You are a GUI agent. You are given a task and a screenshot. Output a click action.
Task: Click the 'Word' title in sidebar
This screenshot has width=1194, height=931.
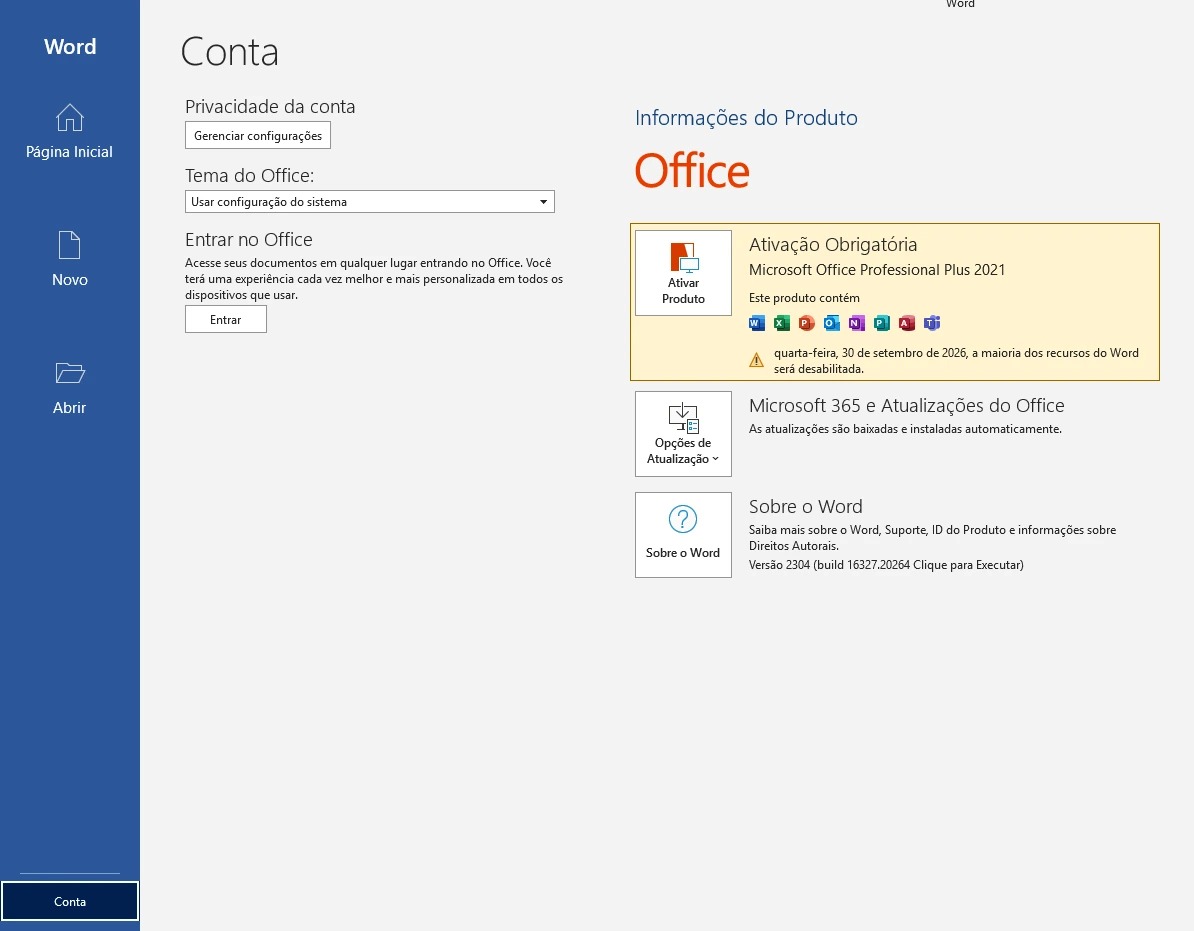(70, 46)
